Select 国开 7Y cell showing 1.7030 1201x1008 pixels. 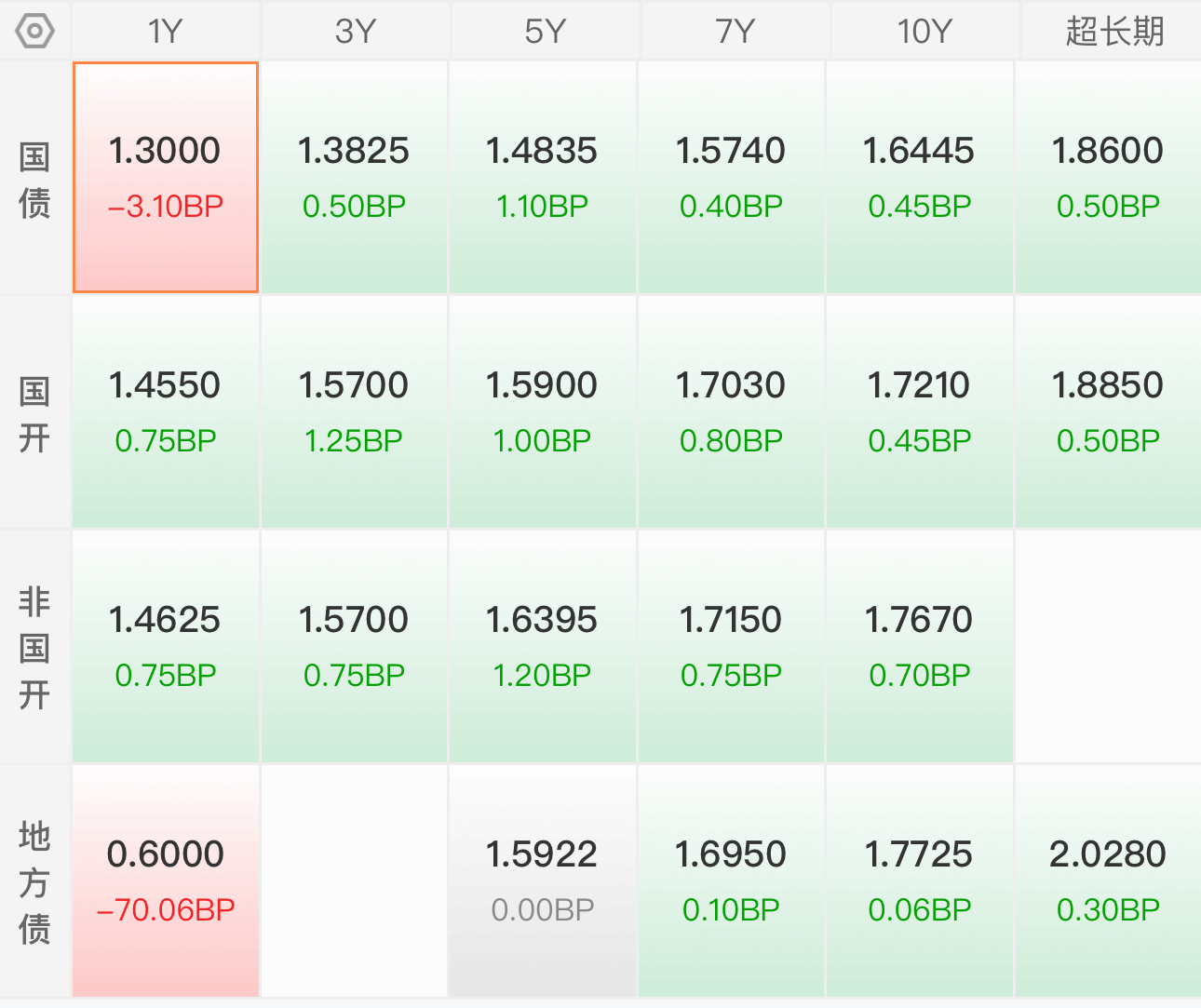point(731,412)
